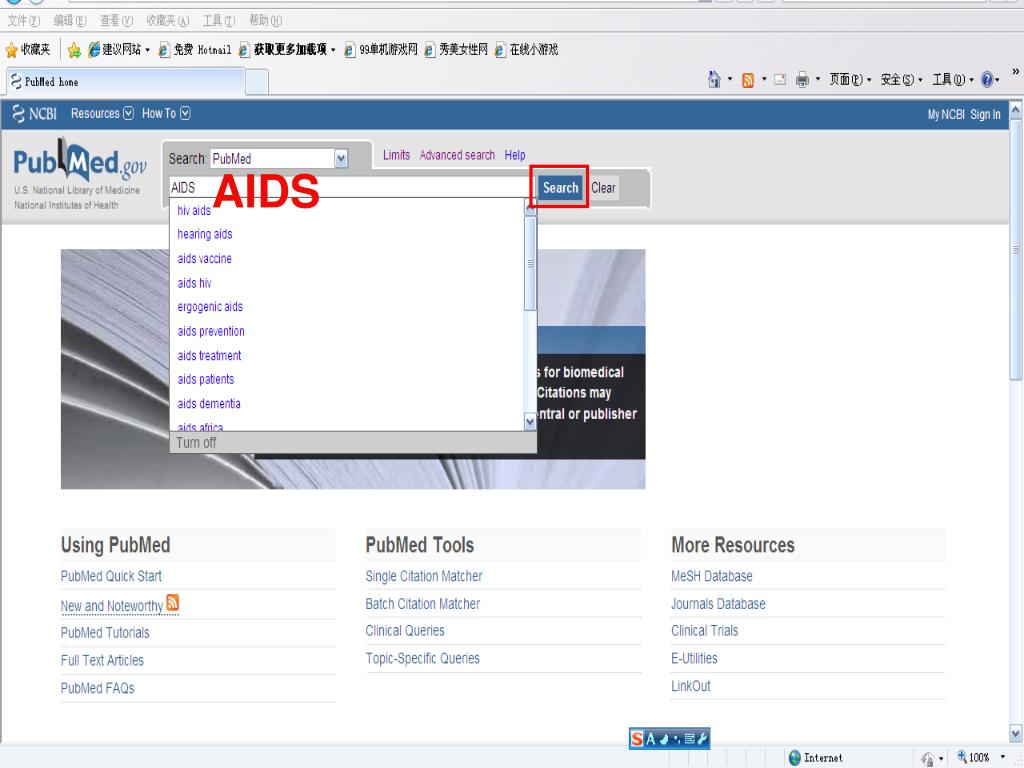Open the blue Help question-mark icon
This screenshot has width=1024, height=768.
pos(987,80)
